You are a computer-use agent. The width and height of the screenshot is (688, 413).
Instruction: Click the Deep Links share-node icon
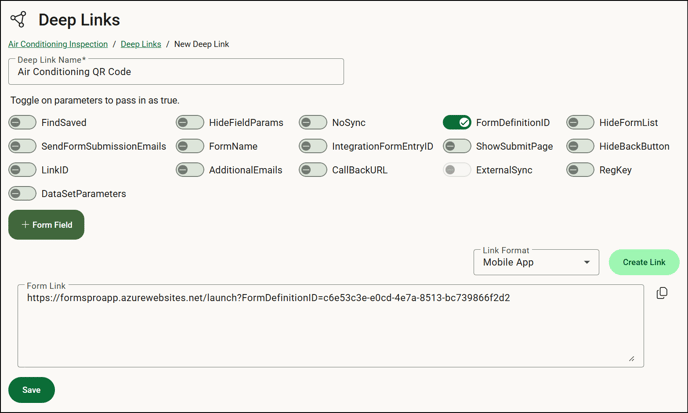coord(18,19)
